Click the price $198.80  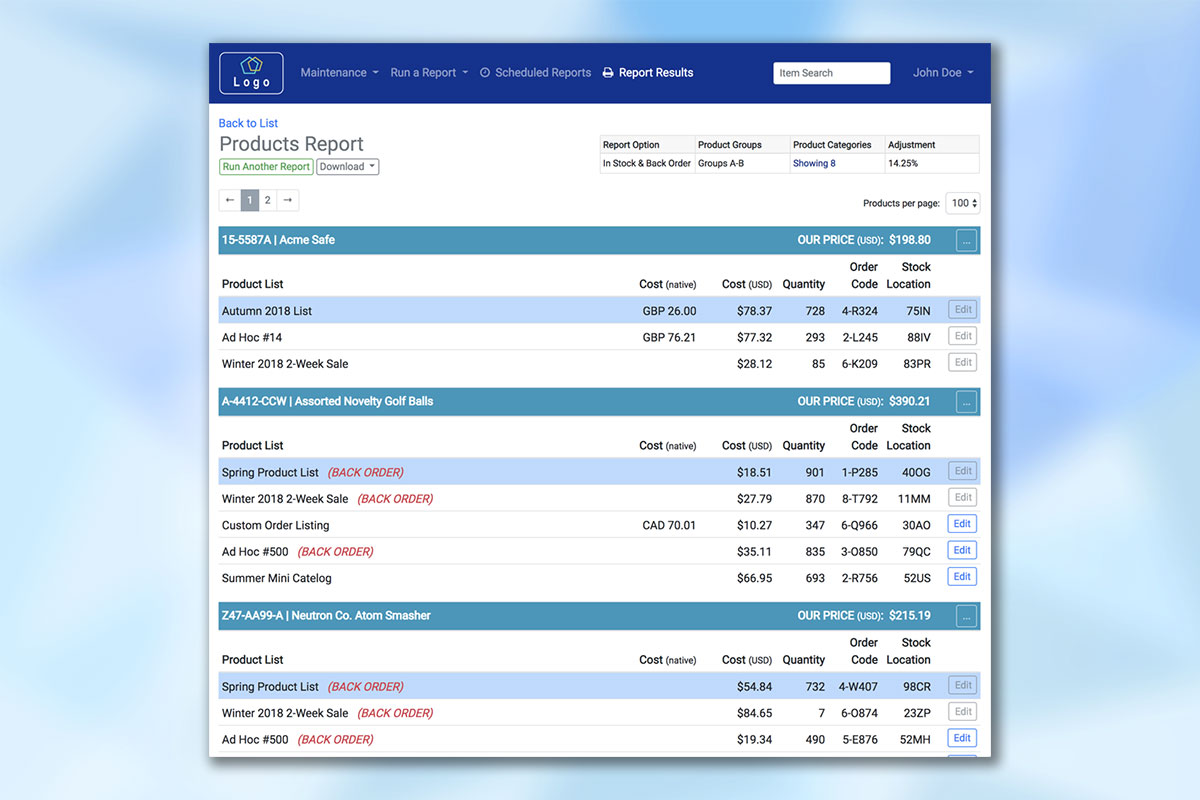point(910,240)
